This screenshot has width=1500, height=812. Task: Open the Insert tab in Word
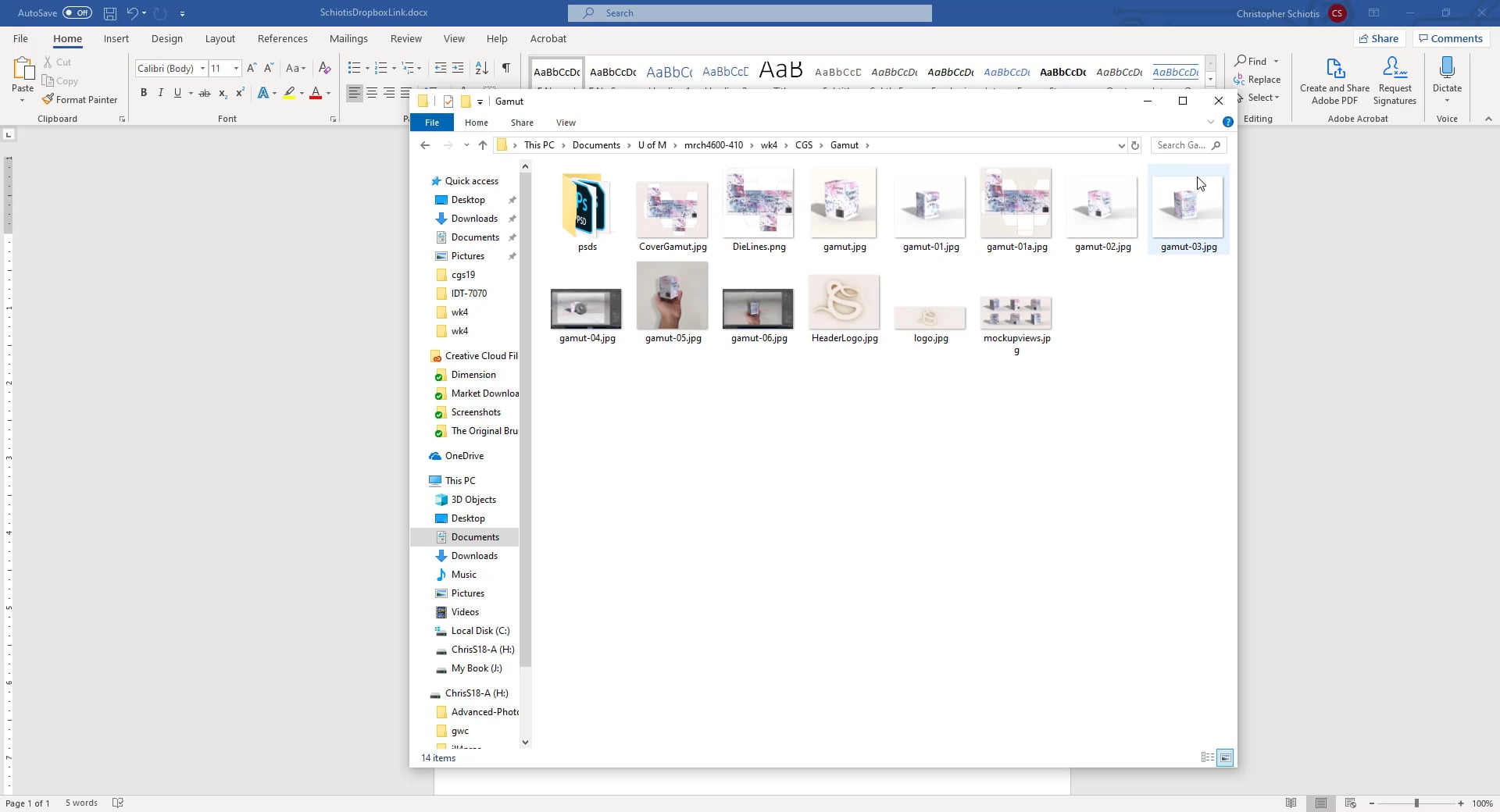point(116,38)
